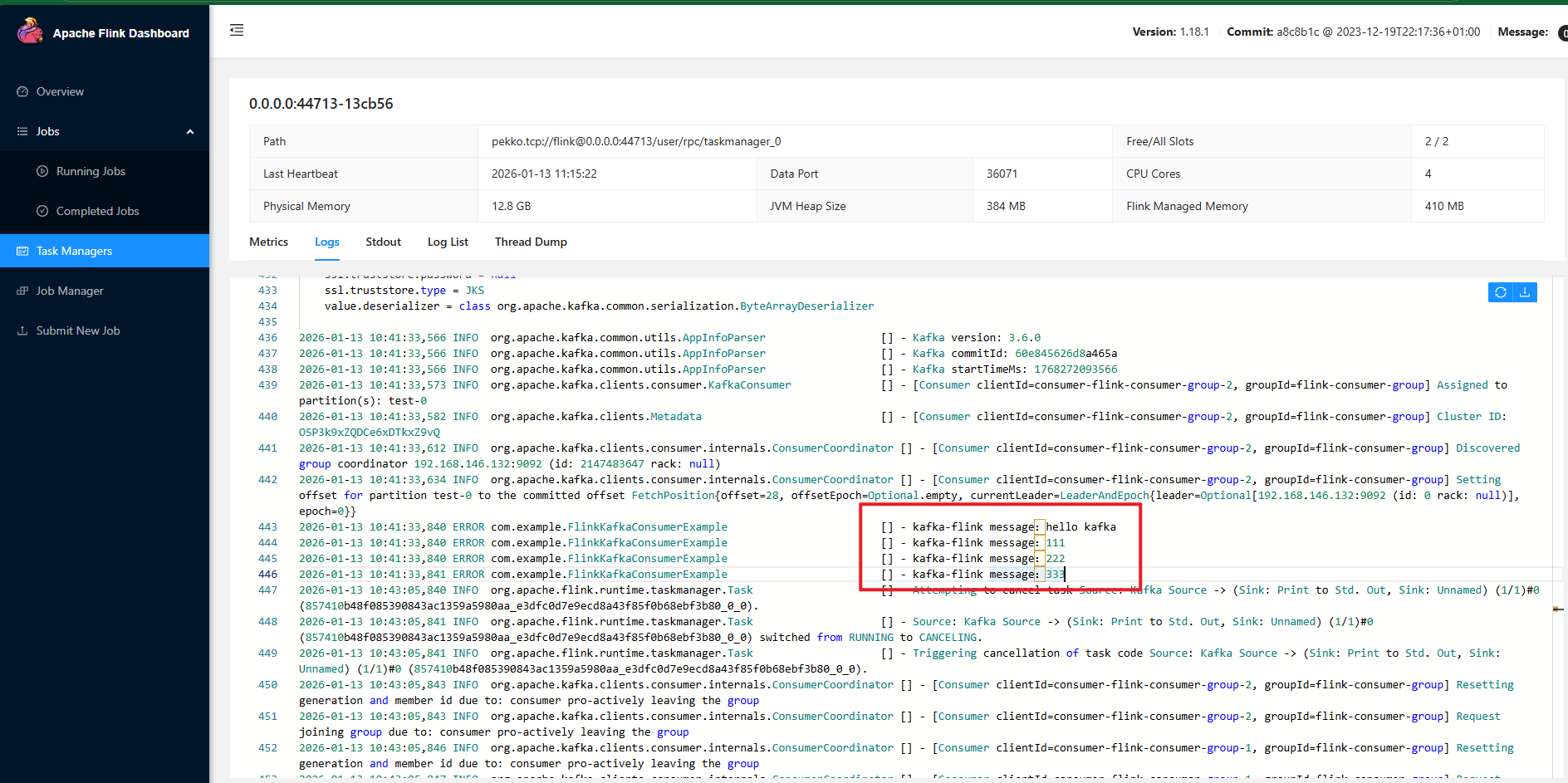
Task: Open Overview via its sidebar icon
Action: coord(22,91)
